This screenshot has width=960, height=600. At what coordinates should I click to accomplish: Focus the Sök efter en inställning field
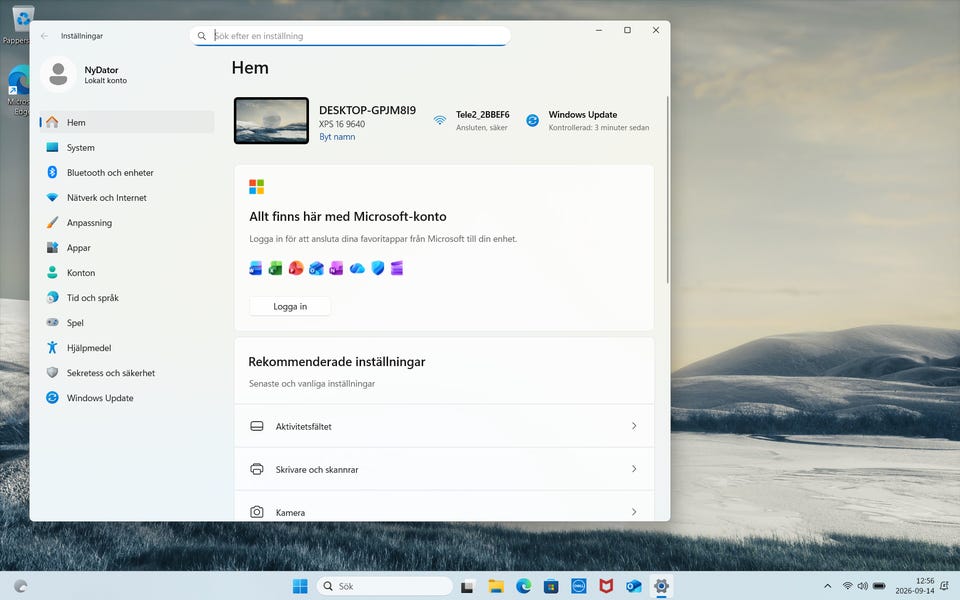(x=350, y=36)
